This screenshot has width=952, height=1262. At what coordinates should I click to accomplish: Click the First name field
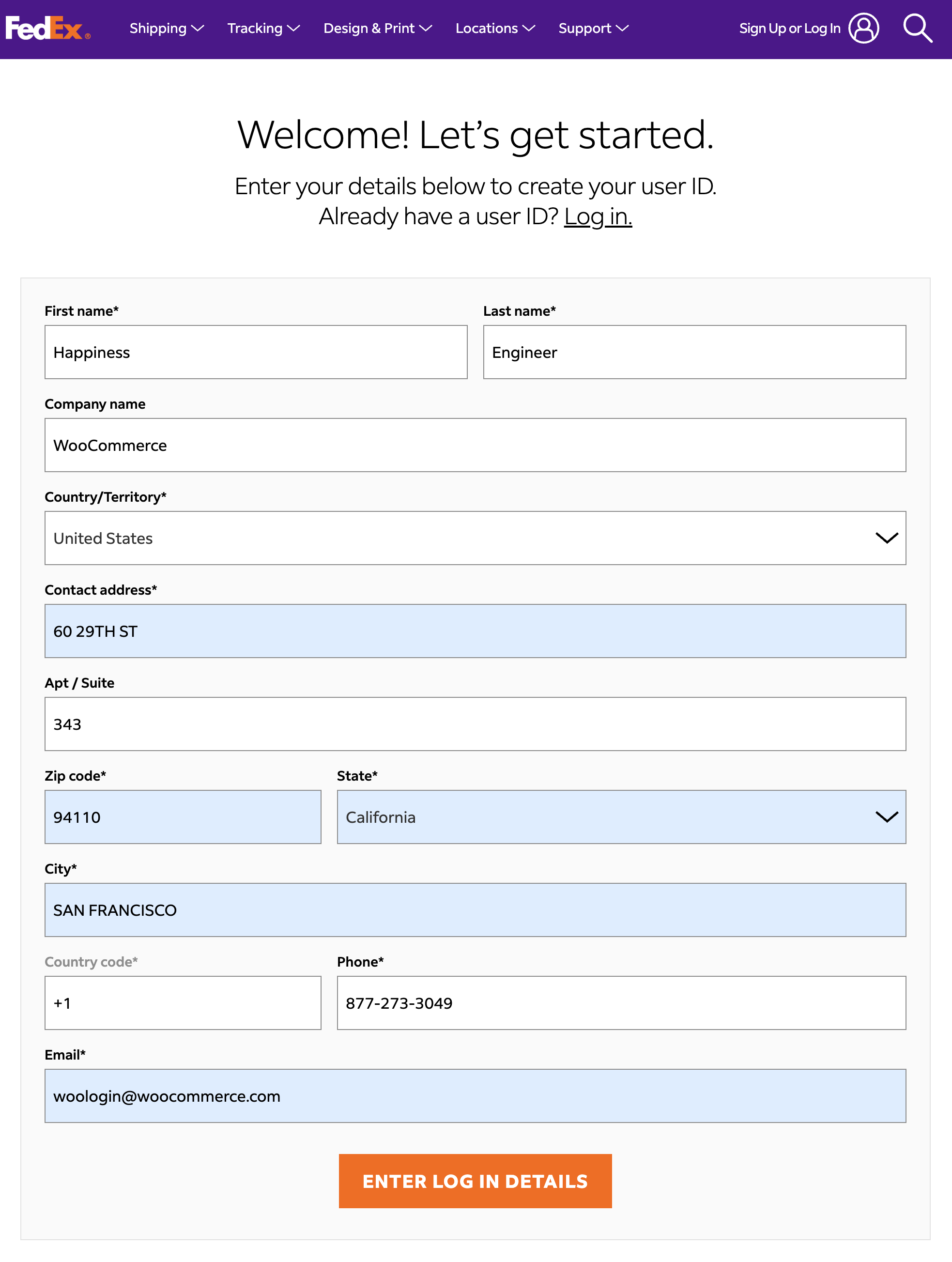coord(256,352)
